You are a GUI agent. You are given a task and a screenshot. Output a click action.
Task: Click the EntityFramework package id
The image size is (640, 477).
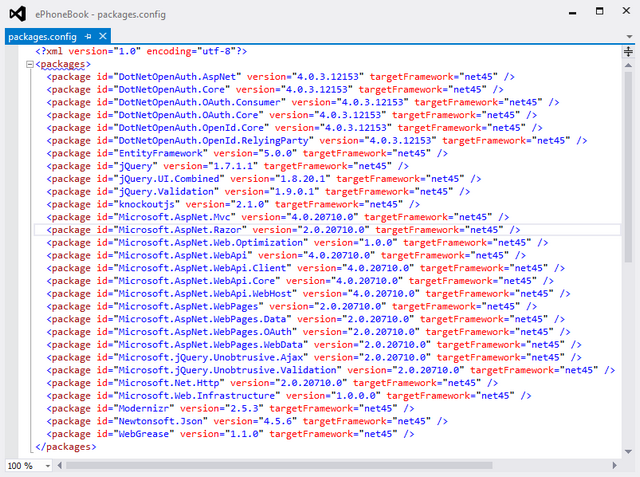[160, 153]
